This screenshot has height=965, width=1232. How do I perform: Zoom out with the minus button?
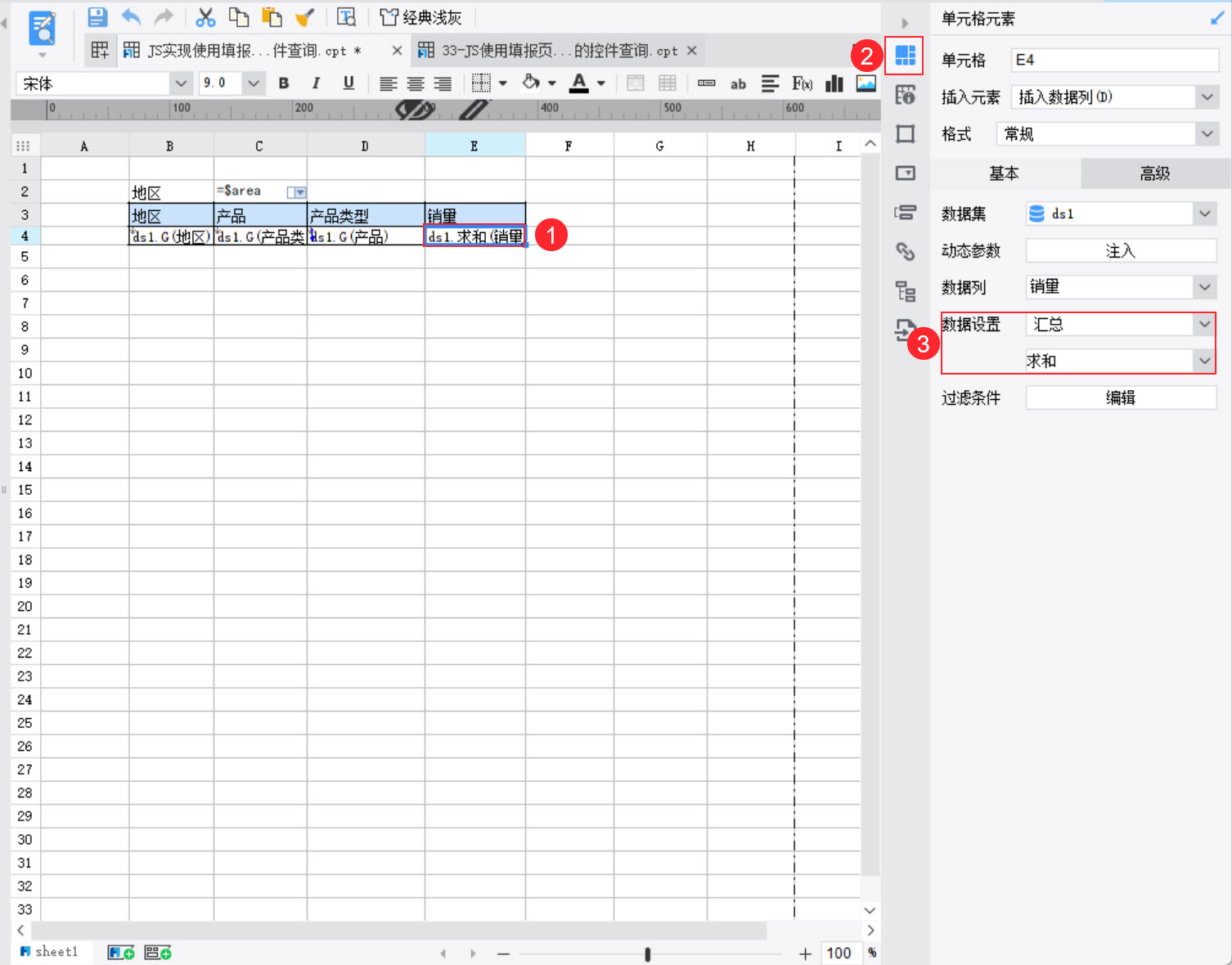click(x=504, y=954)
